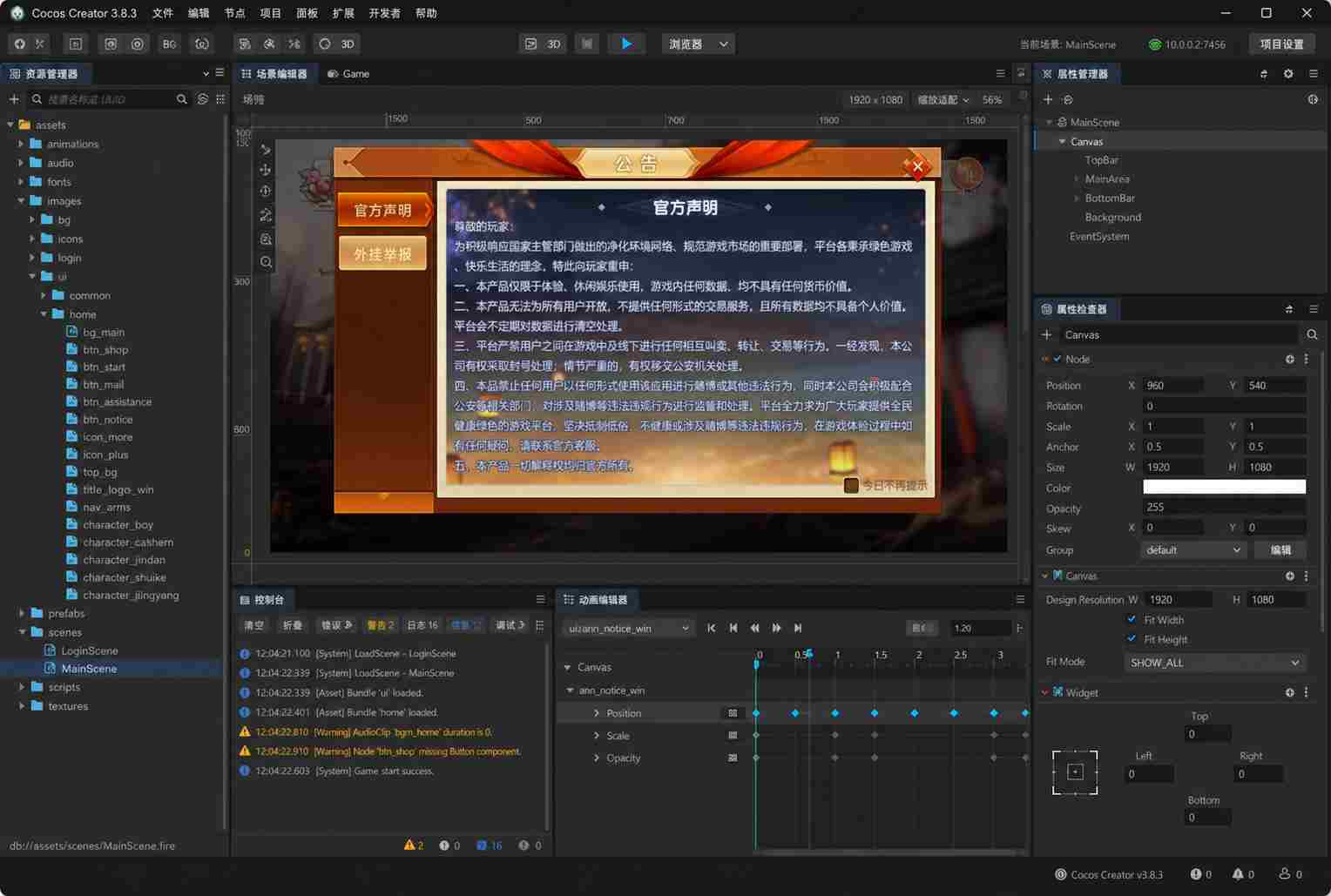1331x896 pixels.
Task: Open the Group default dropdown
Action: (x=1192, y=550)
